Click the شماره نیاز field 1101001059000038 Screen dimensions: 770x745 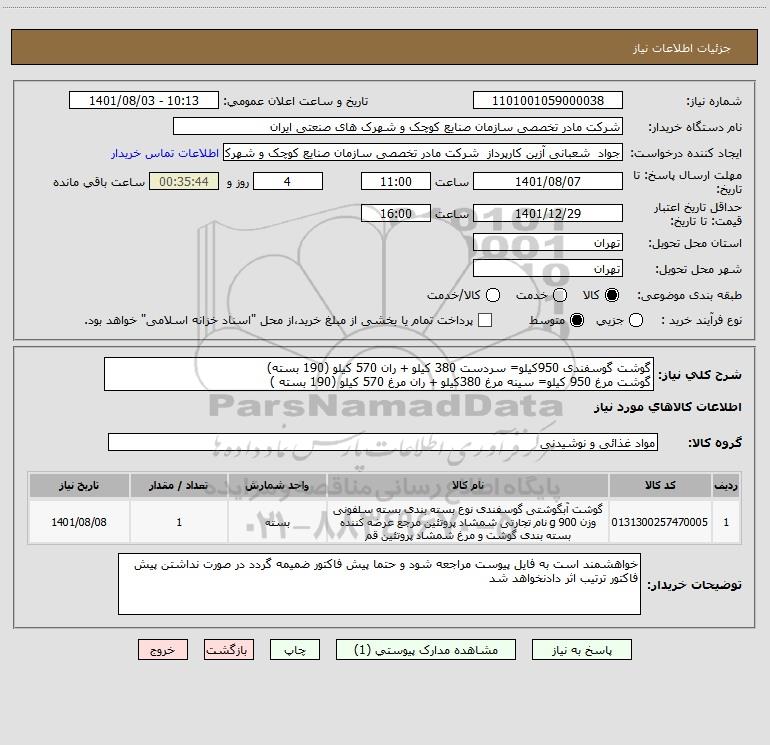pyautogui.click(x=548, y=100)
